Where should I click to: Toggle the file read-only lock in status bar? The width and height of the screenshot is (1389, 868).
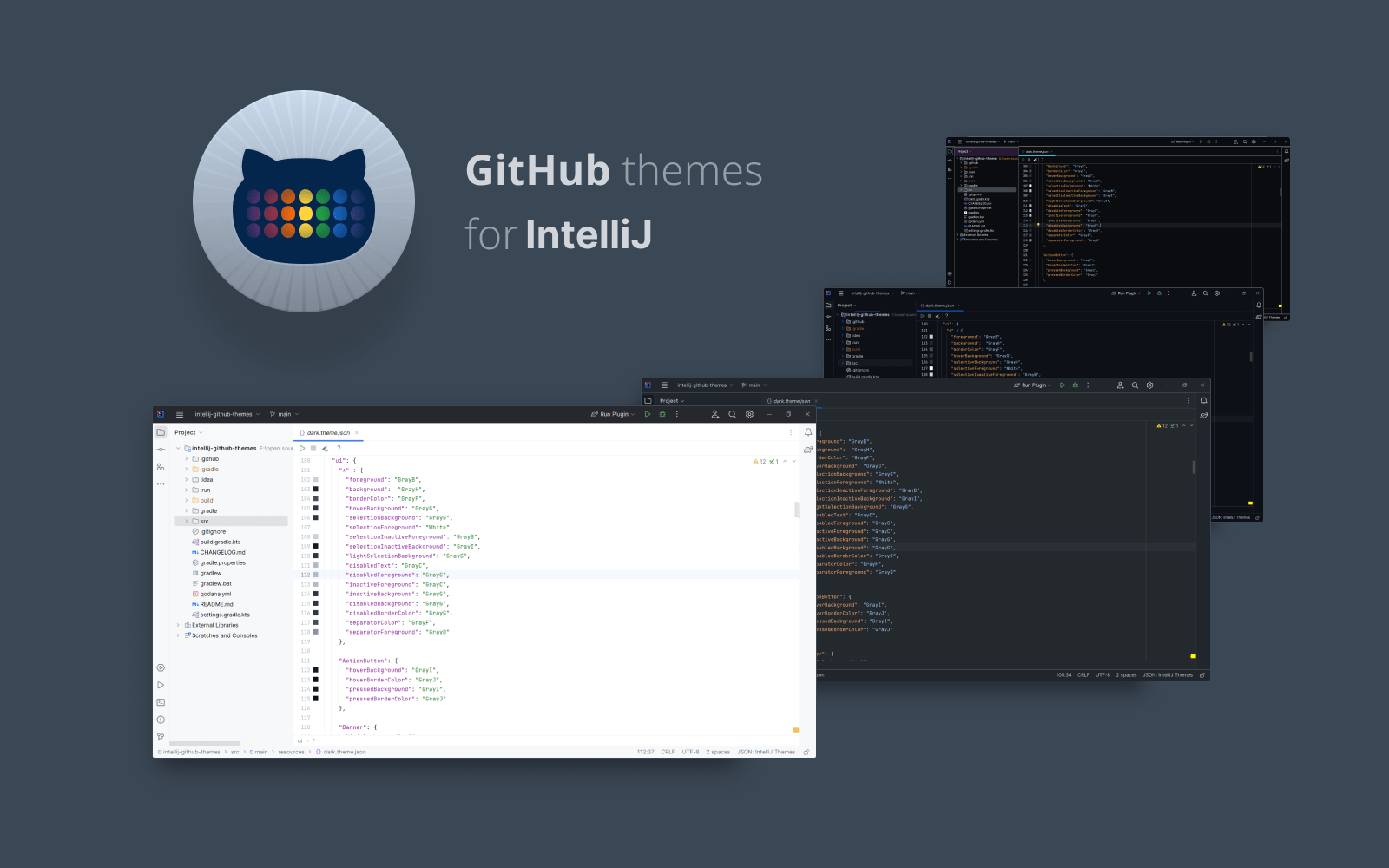(x=808, y=752)
